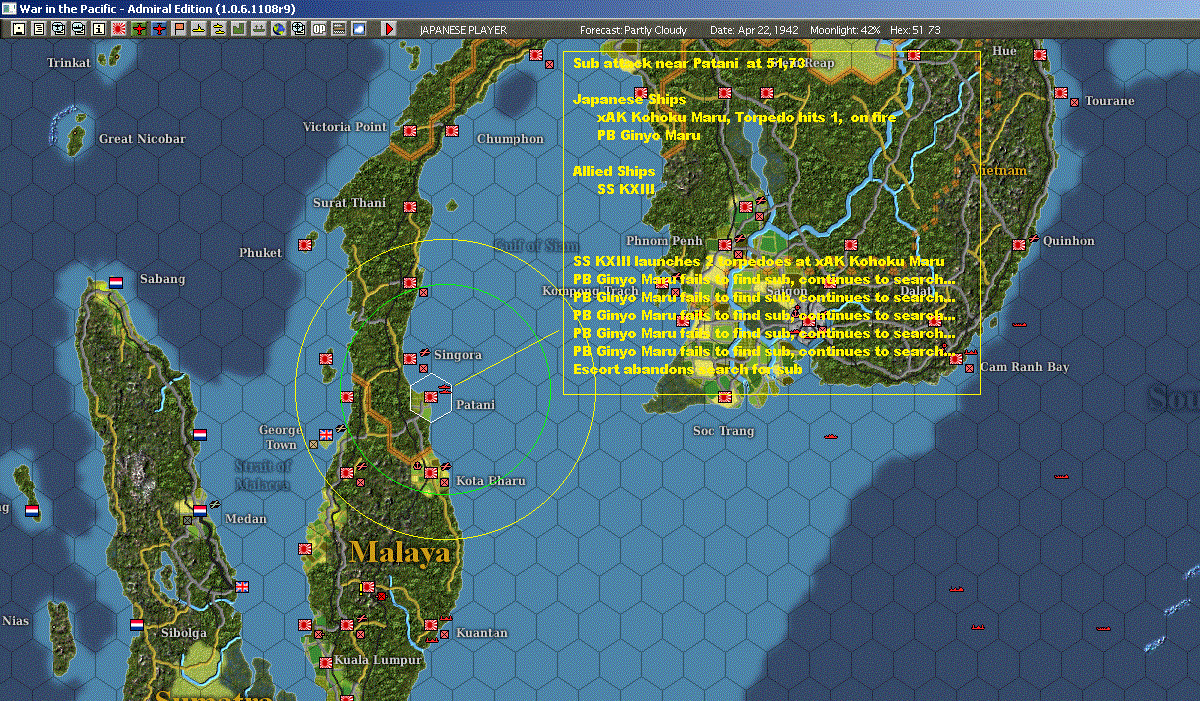Click the "Great Nicobar" island label
This screenshot has height=701, width=1200.
(x=142, y=139)
